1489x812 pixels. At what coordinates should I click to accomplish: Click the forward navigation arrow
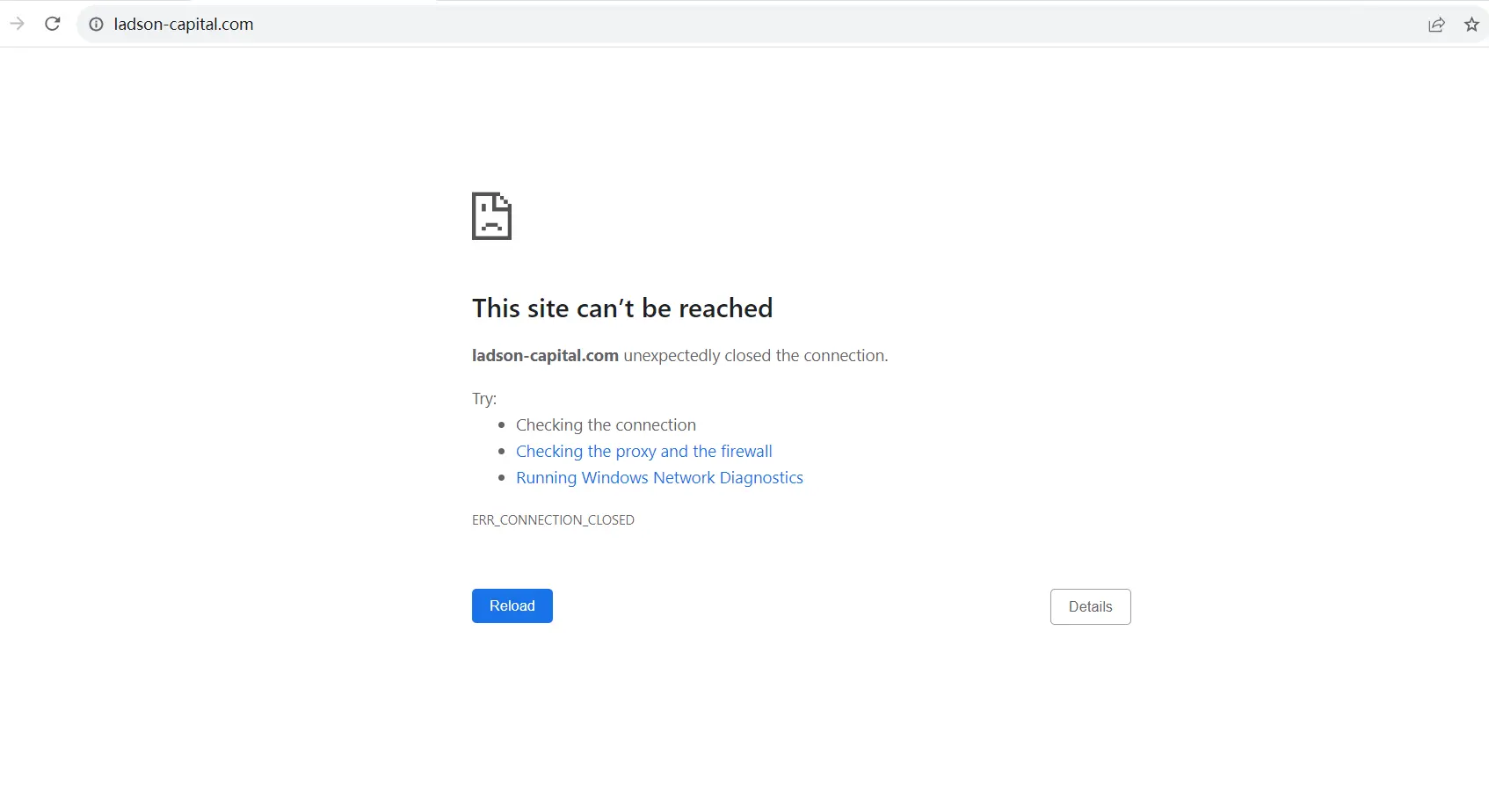pyautogui.click(x=17, y=24)
